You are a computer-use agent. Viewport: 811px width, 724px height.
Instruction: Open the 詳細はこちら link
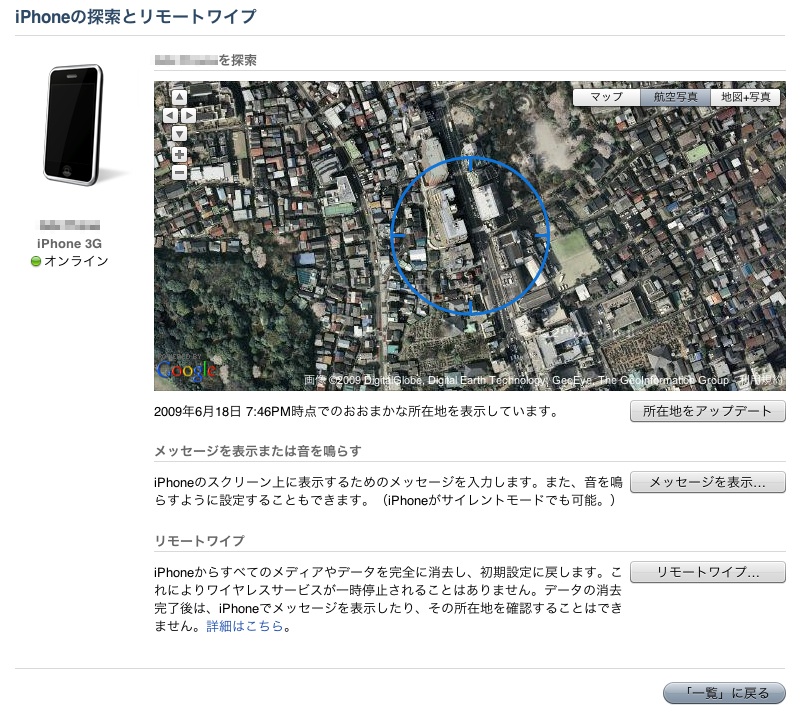click(x=245, y=626)
